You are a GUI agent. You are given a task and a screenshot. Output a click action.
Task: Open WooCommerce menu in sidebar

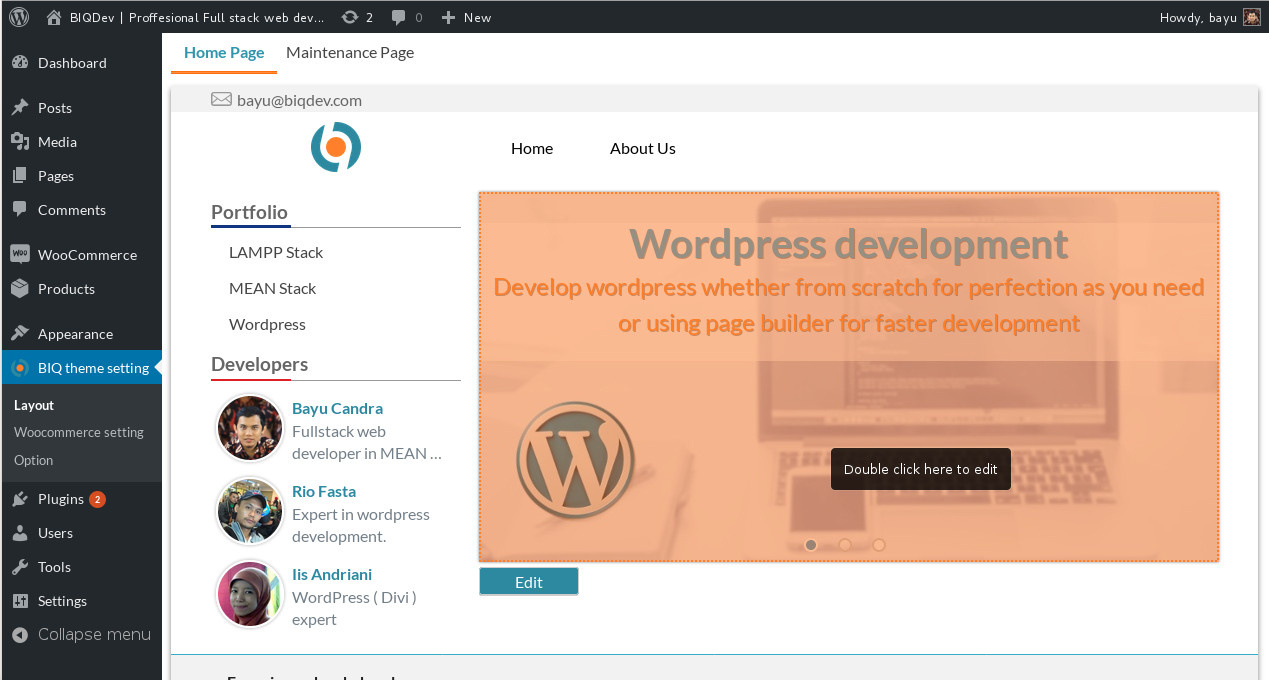click(86, 255)
